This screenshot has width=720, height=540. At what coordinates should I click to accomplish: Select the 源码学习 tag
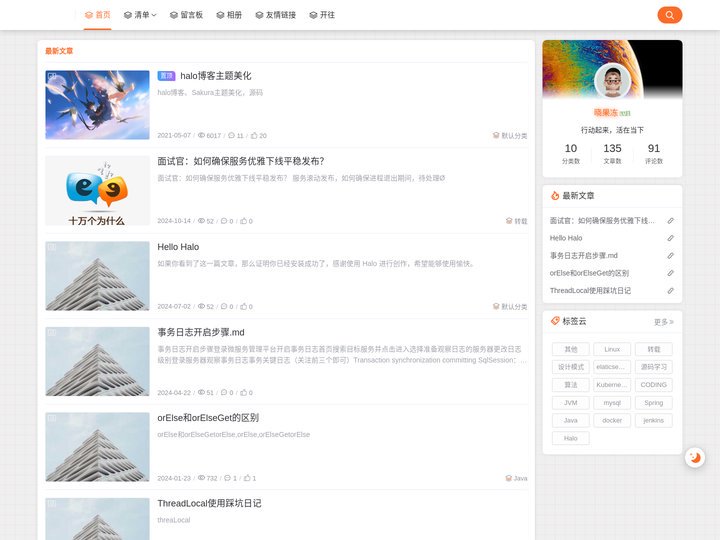click(654, 367)
